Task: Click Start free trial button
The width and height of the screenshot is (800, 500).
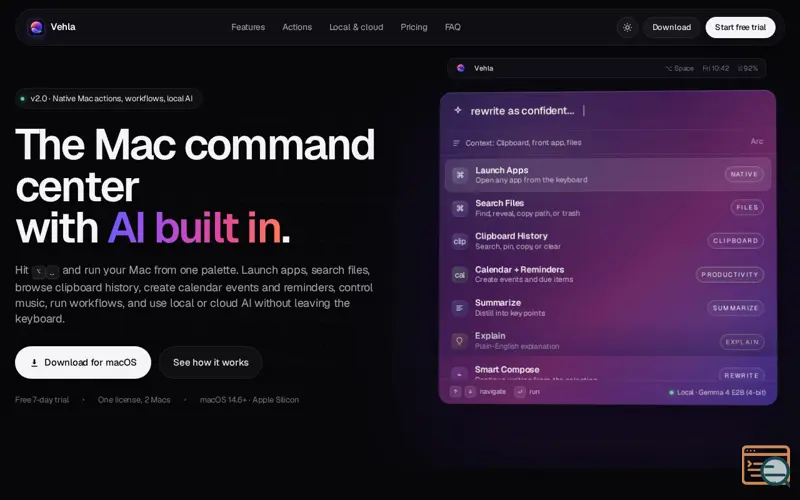Action: tap(740, 28)
